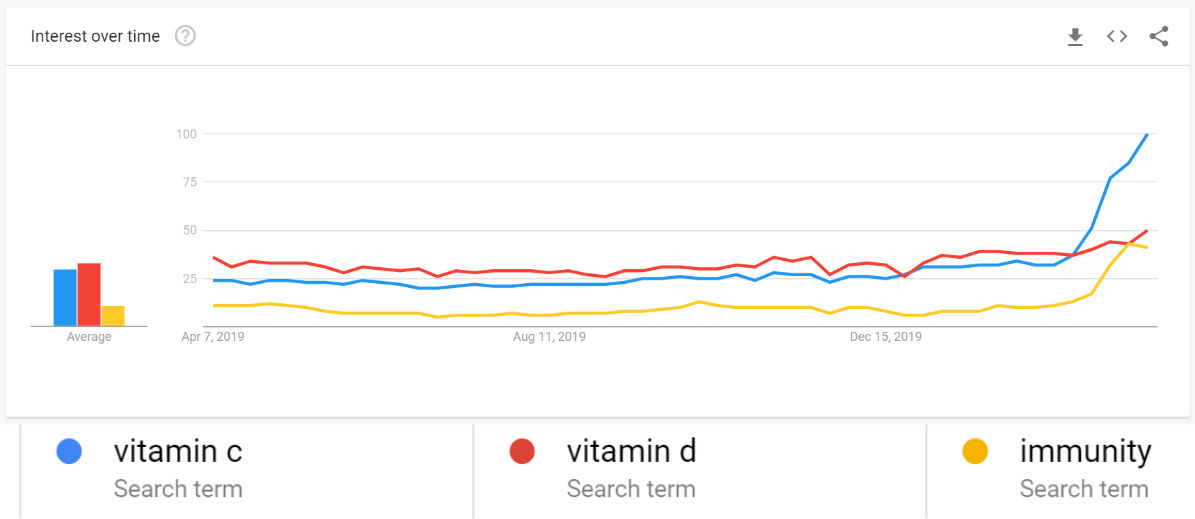Click the 100 y-axis label
Viewport: 1195px width, 519px height.
coord(186,134)
